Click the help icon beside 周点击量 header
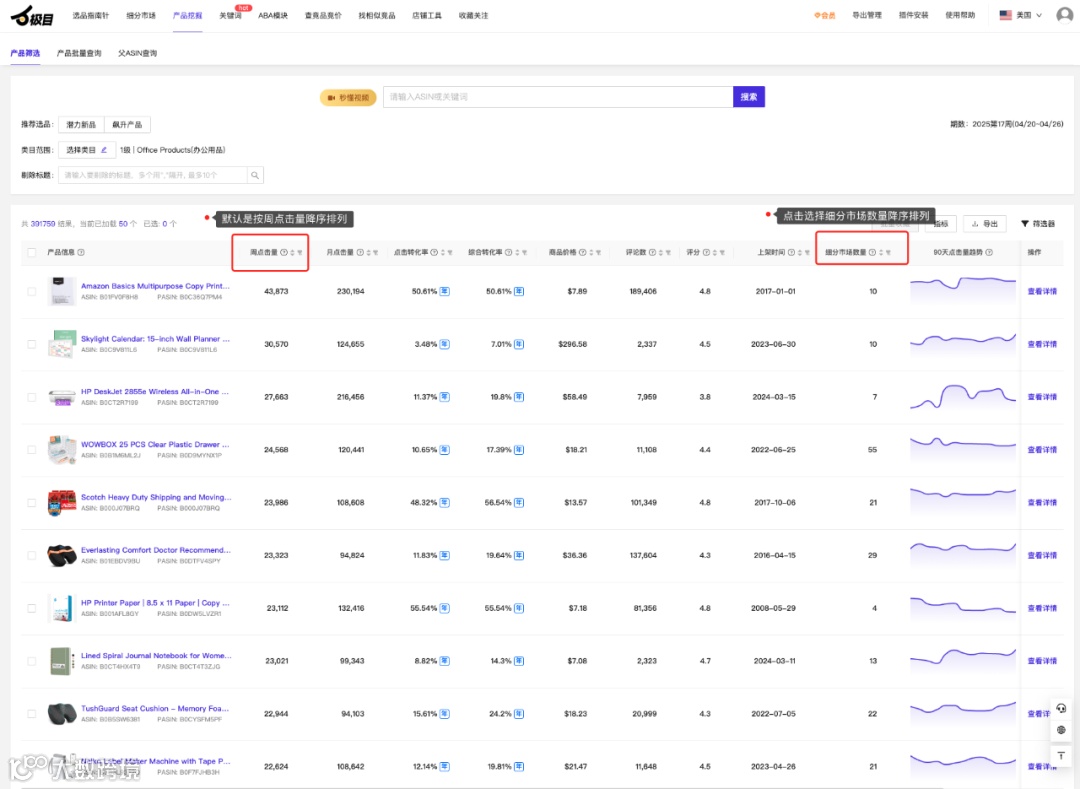Viewport: 1080px width, 789px height. [x=284, y=252]
